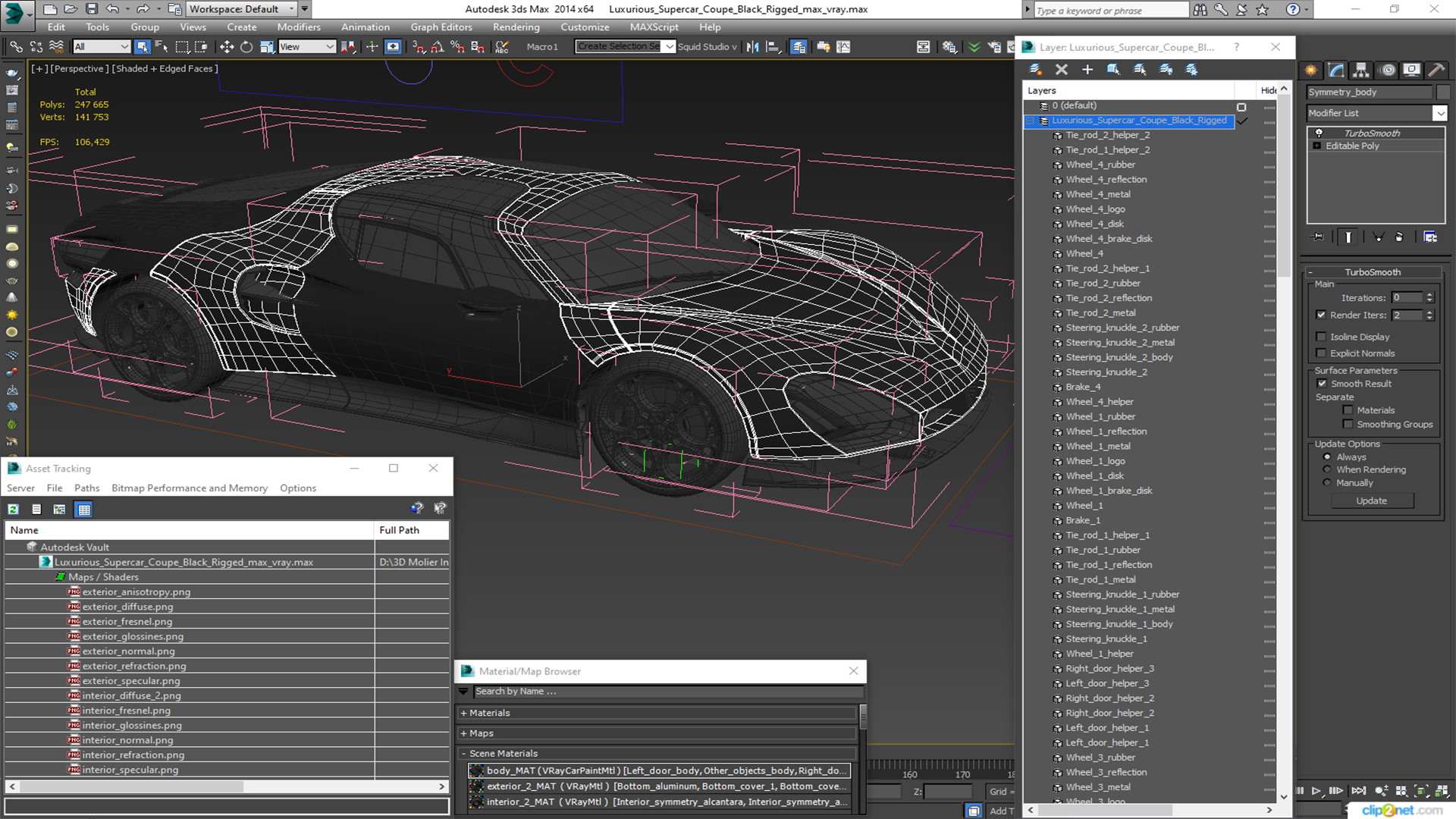1456x819 pixels.
Task: Open the Utilities hammer panel tab
Action: pyautogui.click(x=1436, y=70)
